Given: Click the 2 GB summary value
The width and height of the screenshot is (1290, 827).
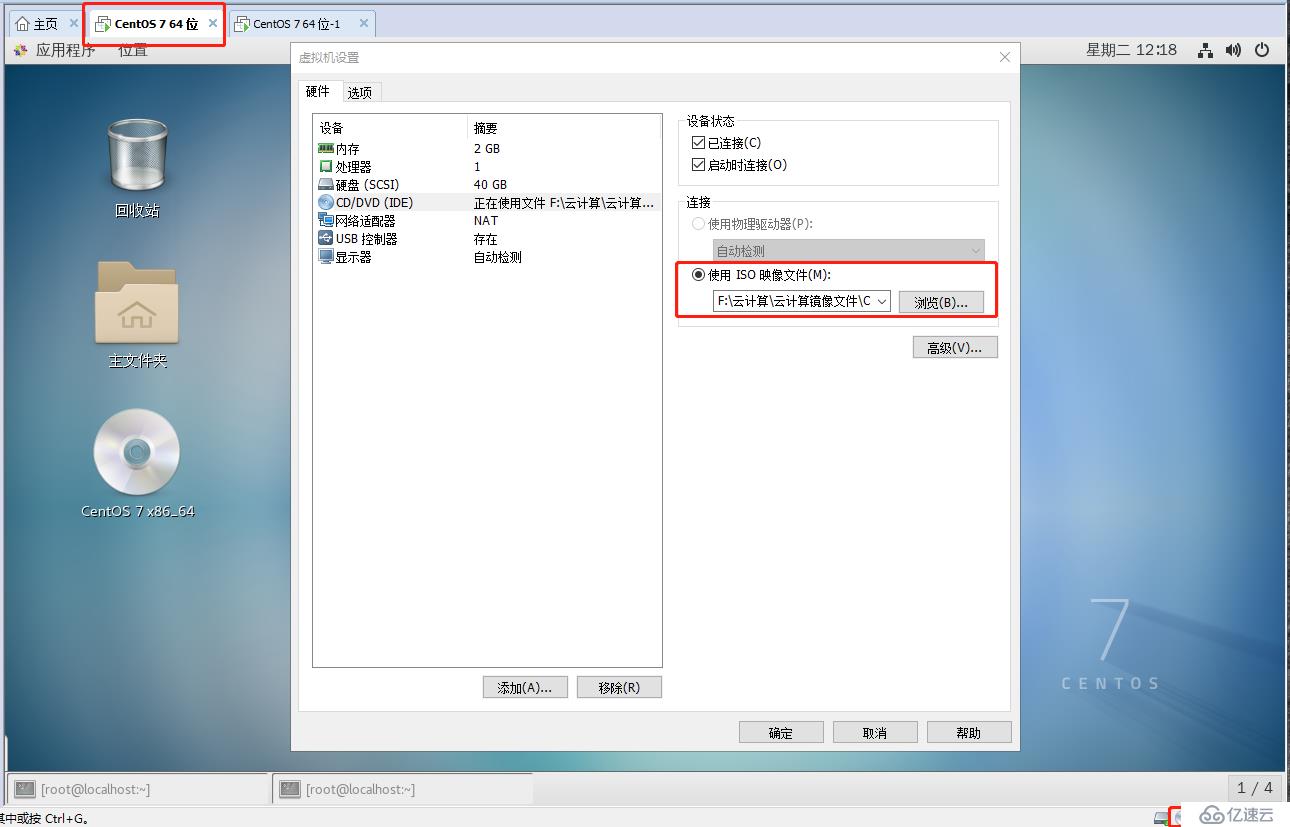Looking at the screenshot, I should [x=487, y=148].
